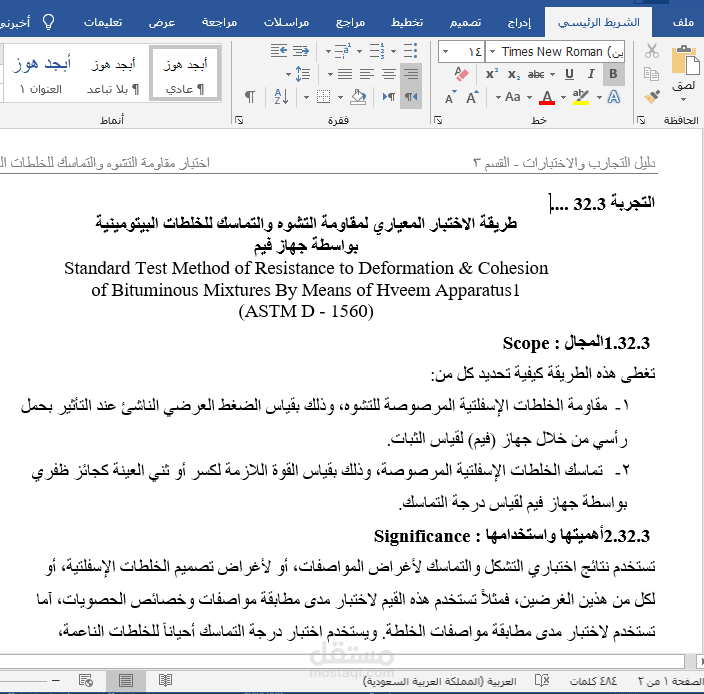Open Paste options arrow under لصق
The height and width of the screenshot is (694, 704).
tap(684, 99)
